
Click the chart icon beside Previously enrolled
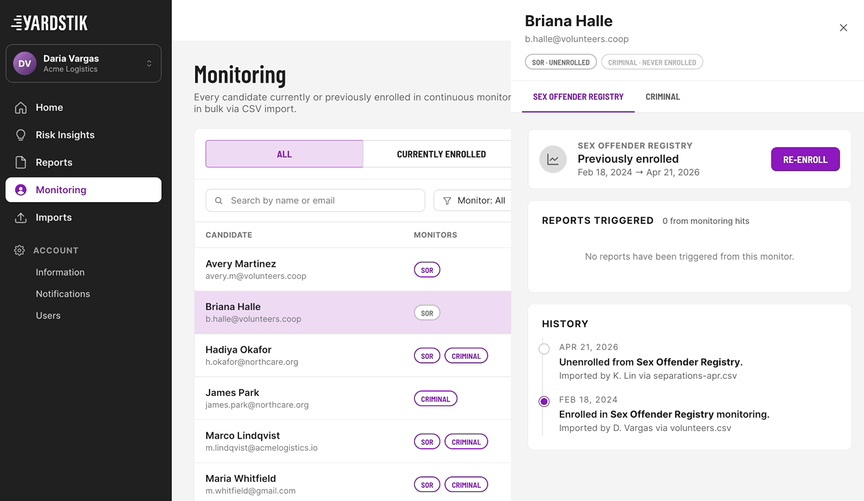point(553,159)
